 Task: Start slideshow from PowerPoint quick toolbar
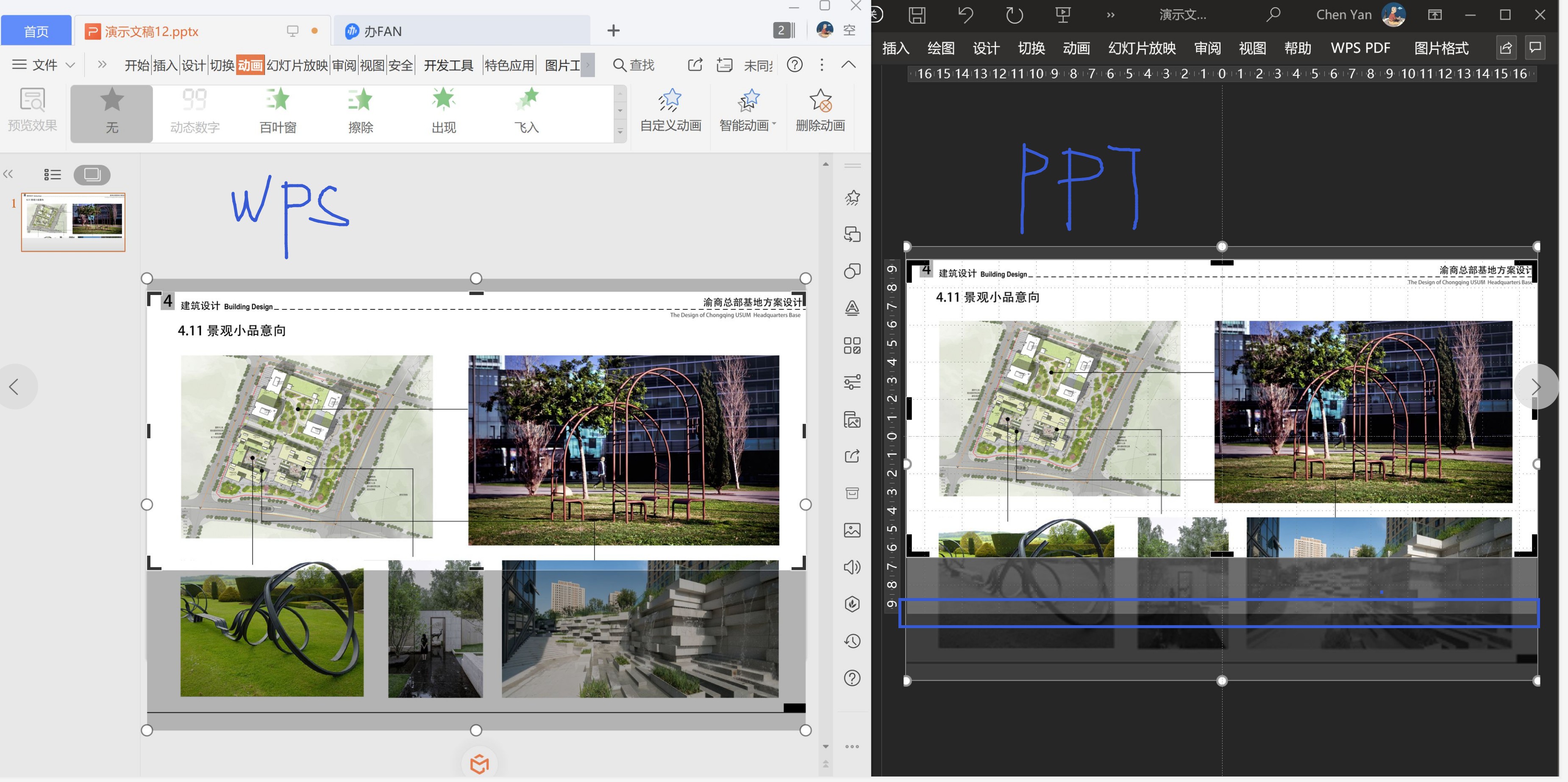1063,14
